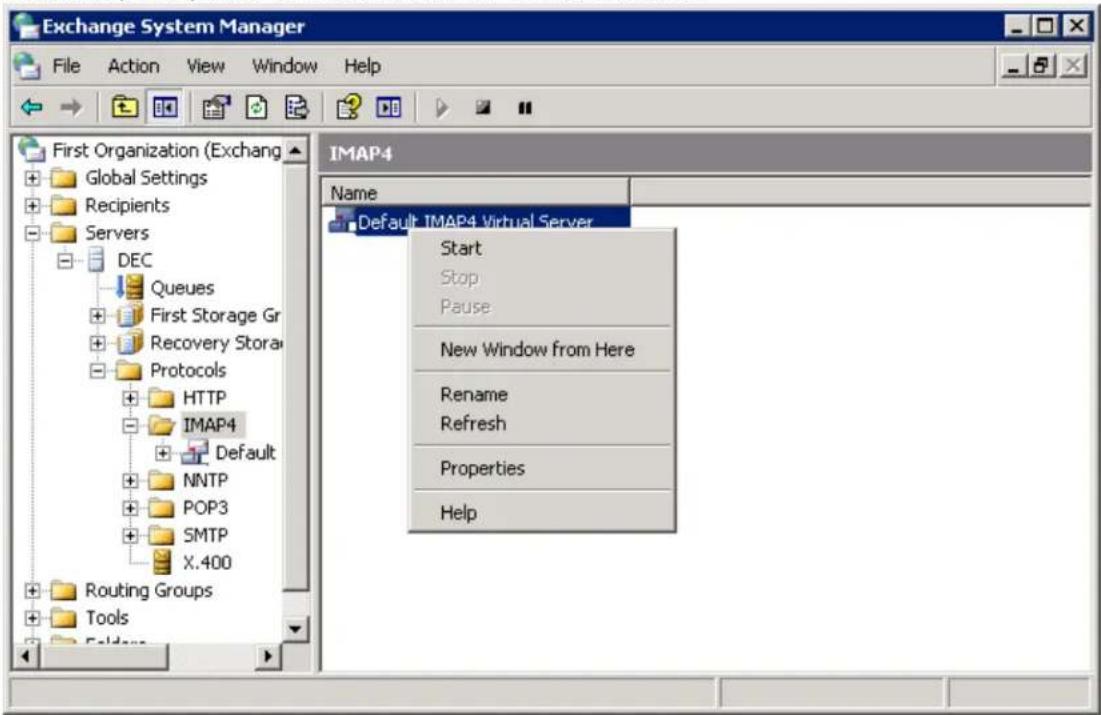Screen dimensions: 1101x715
Task: Click the Default virtual server icon in tree
Action: [x=194, y=453]
